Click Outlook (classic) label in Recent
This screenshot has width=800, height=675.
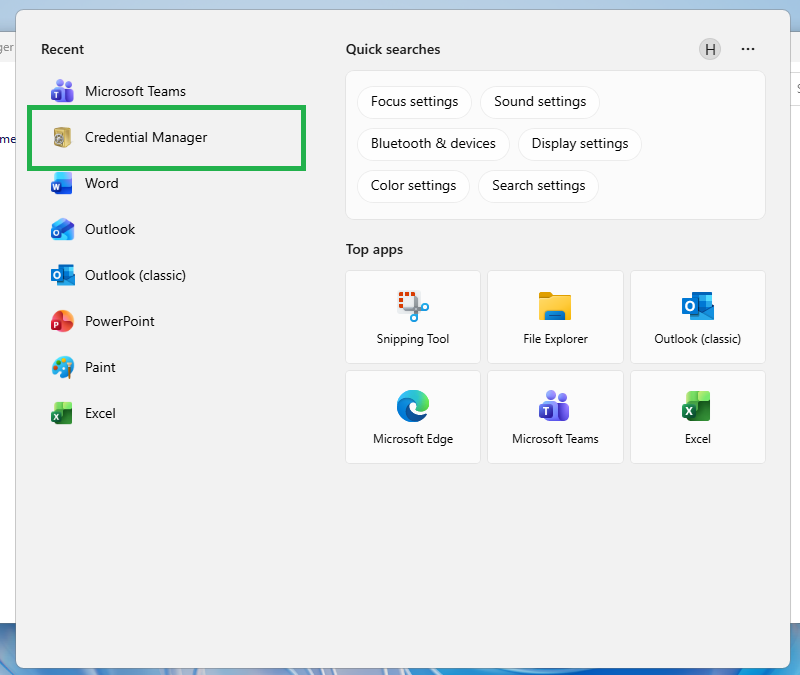(135, 275)
